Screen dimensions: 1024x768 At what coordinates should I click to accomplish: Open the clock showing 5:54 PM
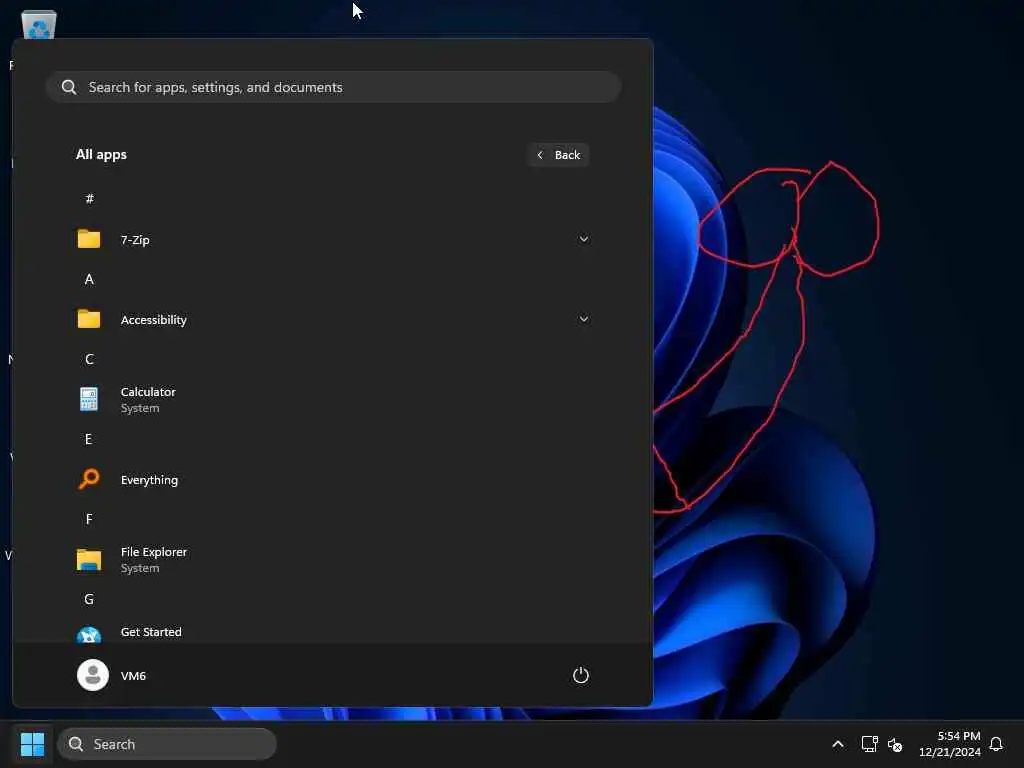[x=950, y=744]
